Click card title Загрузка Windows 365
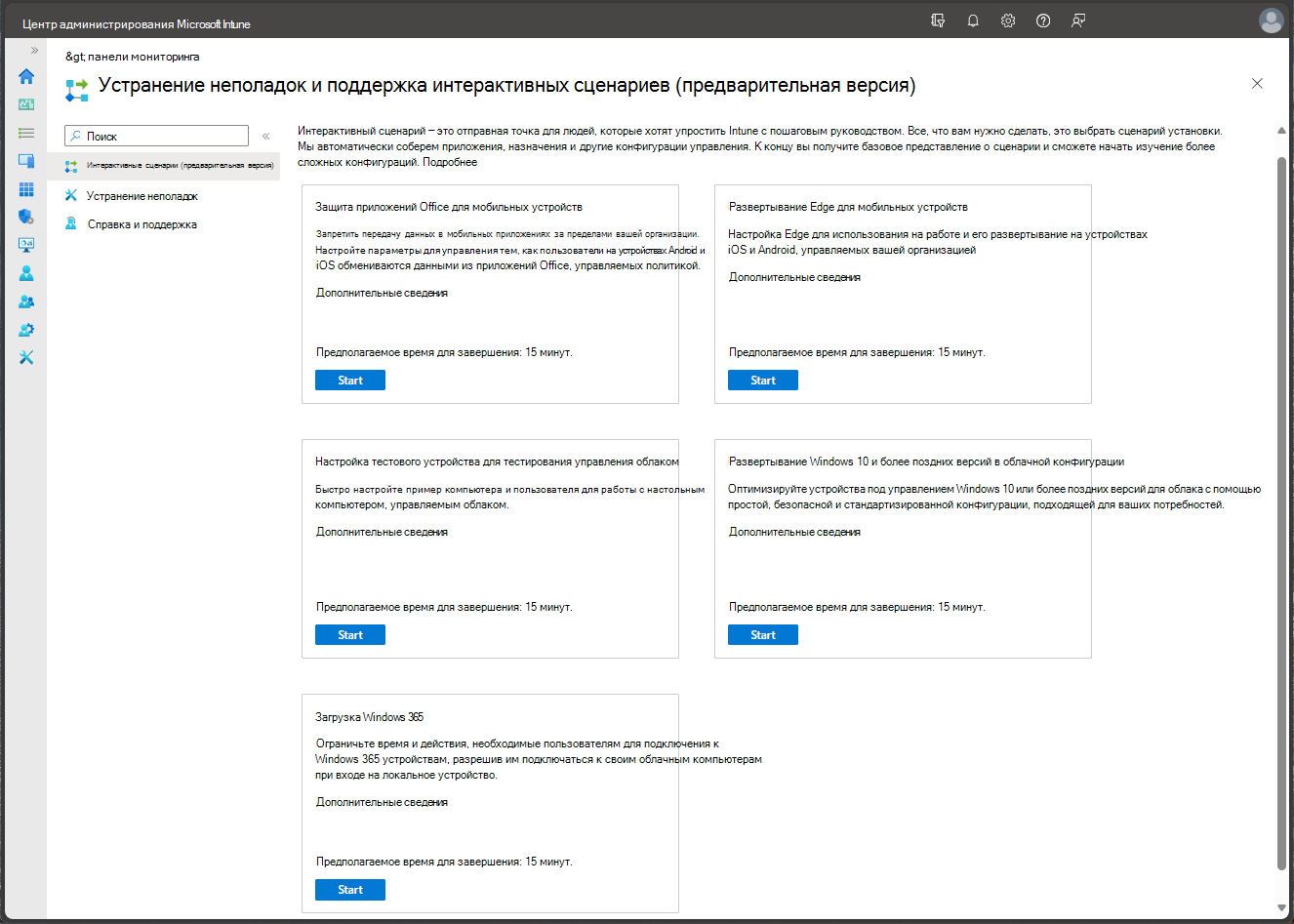 coord(369,717)
